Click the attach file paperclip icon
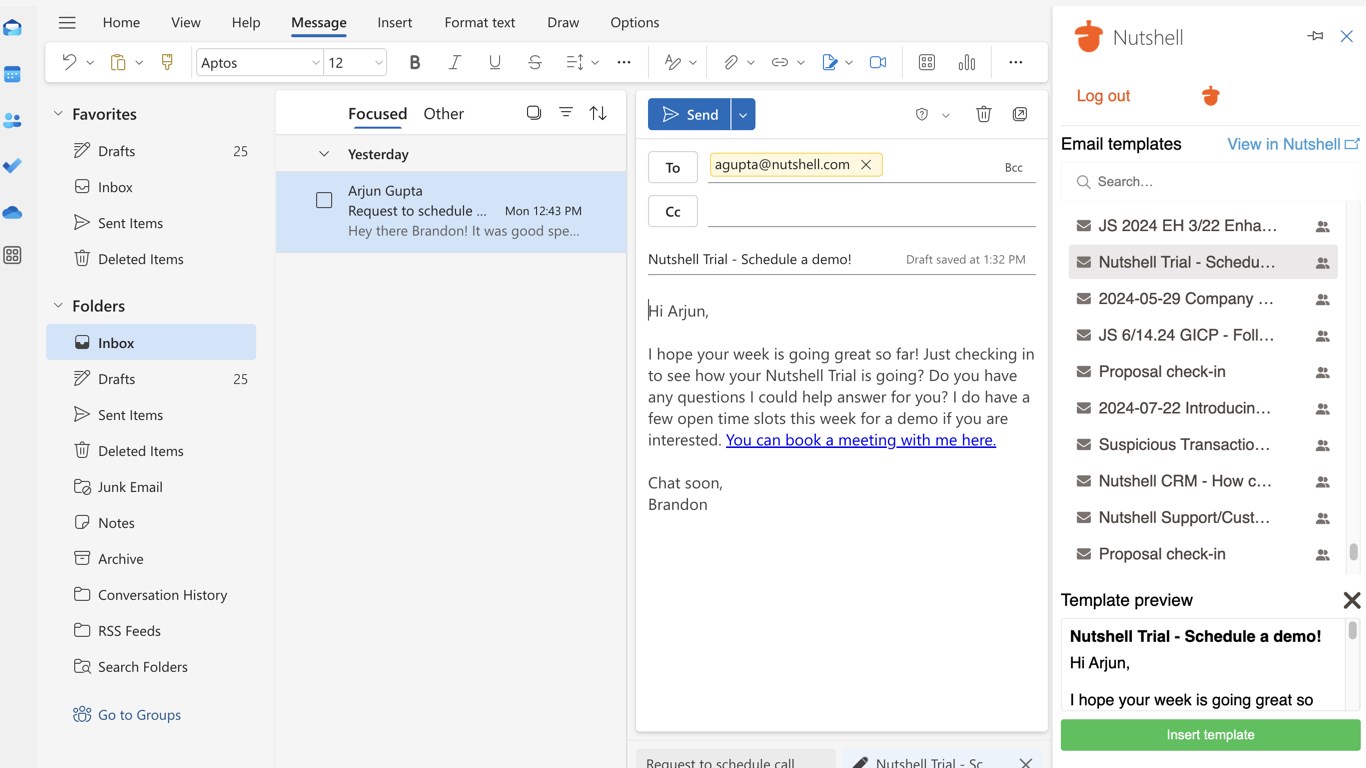 (731, 62)
